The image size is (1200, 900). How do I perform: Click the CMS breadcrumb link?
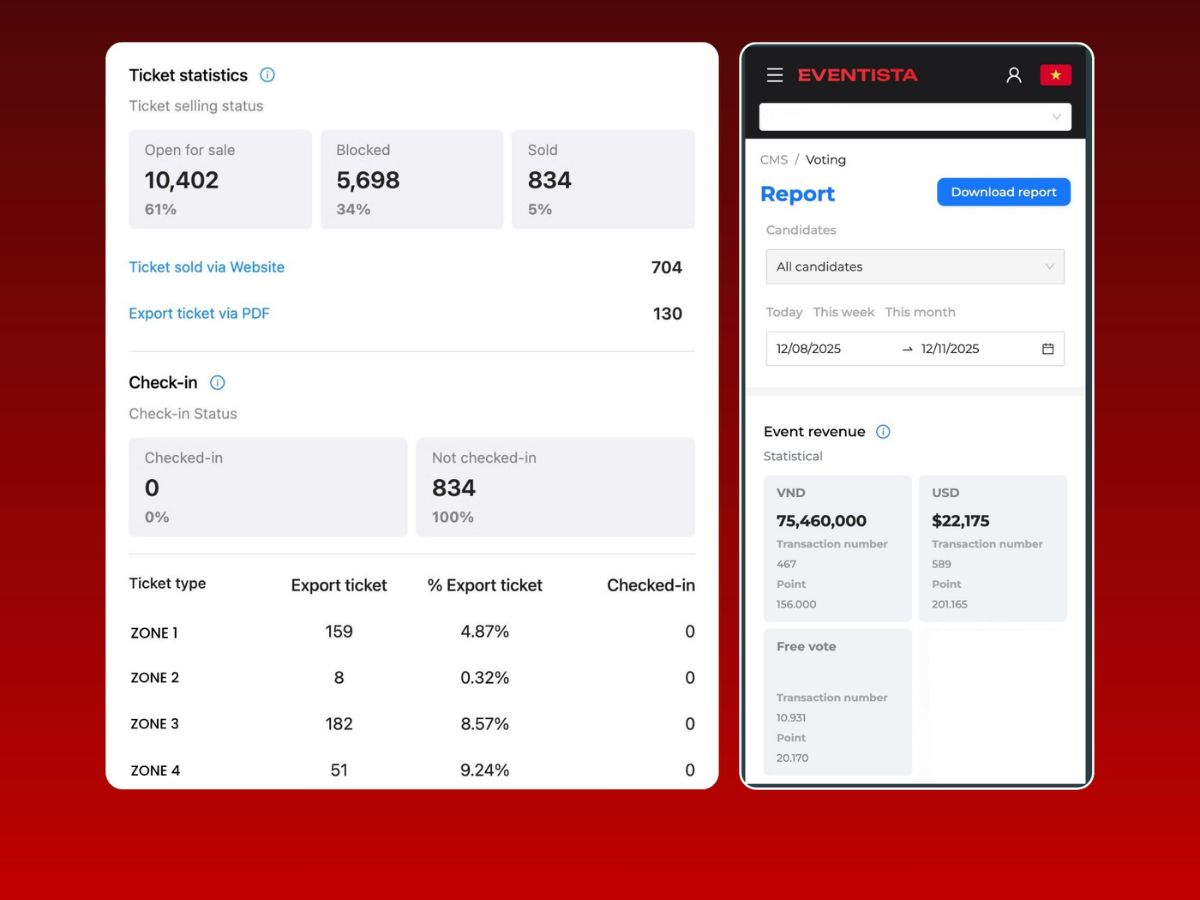tap(773, 160)
